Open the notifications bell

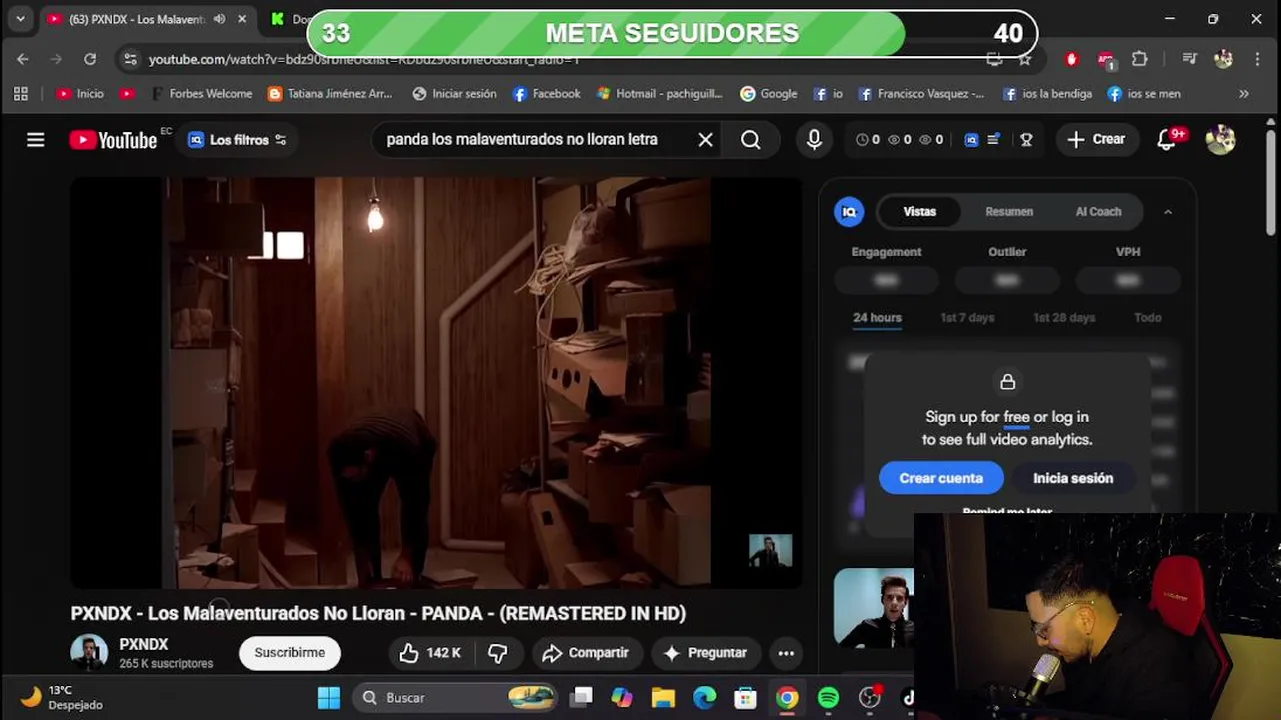(1167, 140)
